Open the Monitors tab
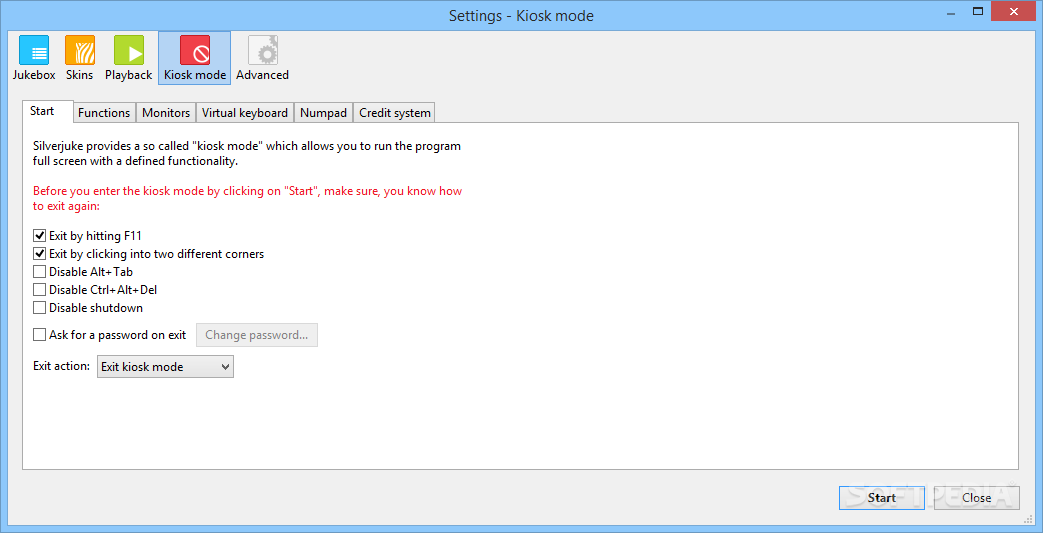 pyautogui.click(x=166, y=113)
